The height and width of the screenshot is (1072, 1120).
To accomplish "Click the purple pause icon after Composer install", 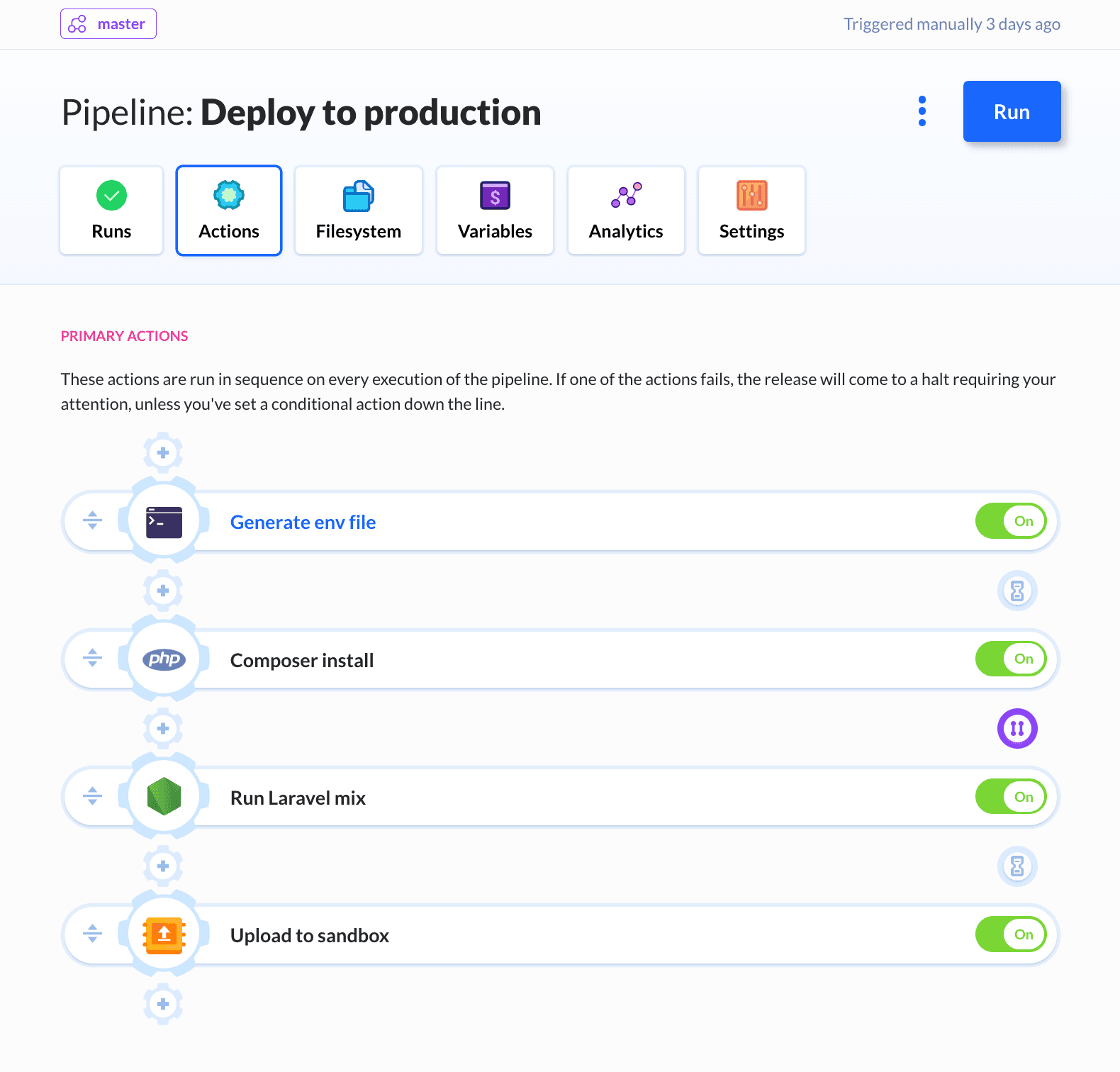I will (x=1017, y=728).
